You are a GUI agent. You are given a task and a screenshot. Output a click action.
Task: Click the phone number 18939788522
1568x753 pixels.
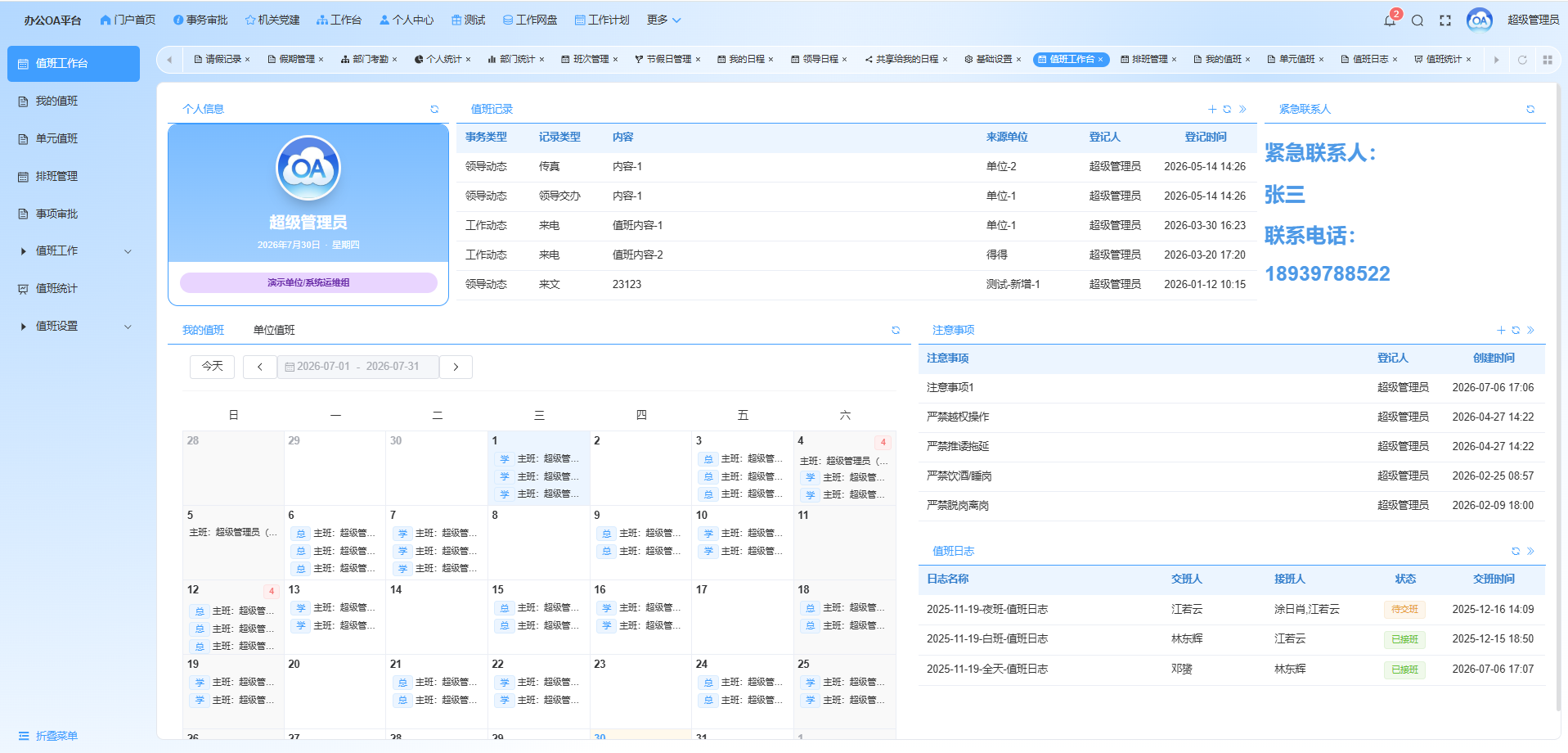[x=1328, y=274]
